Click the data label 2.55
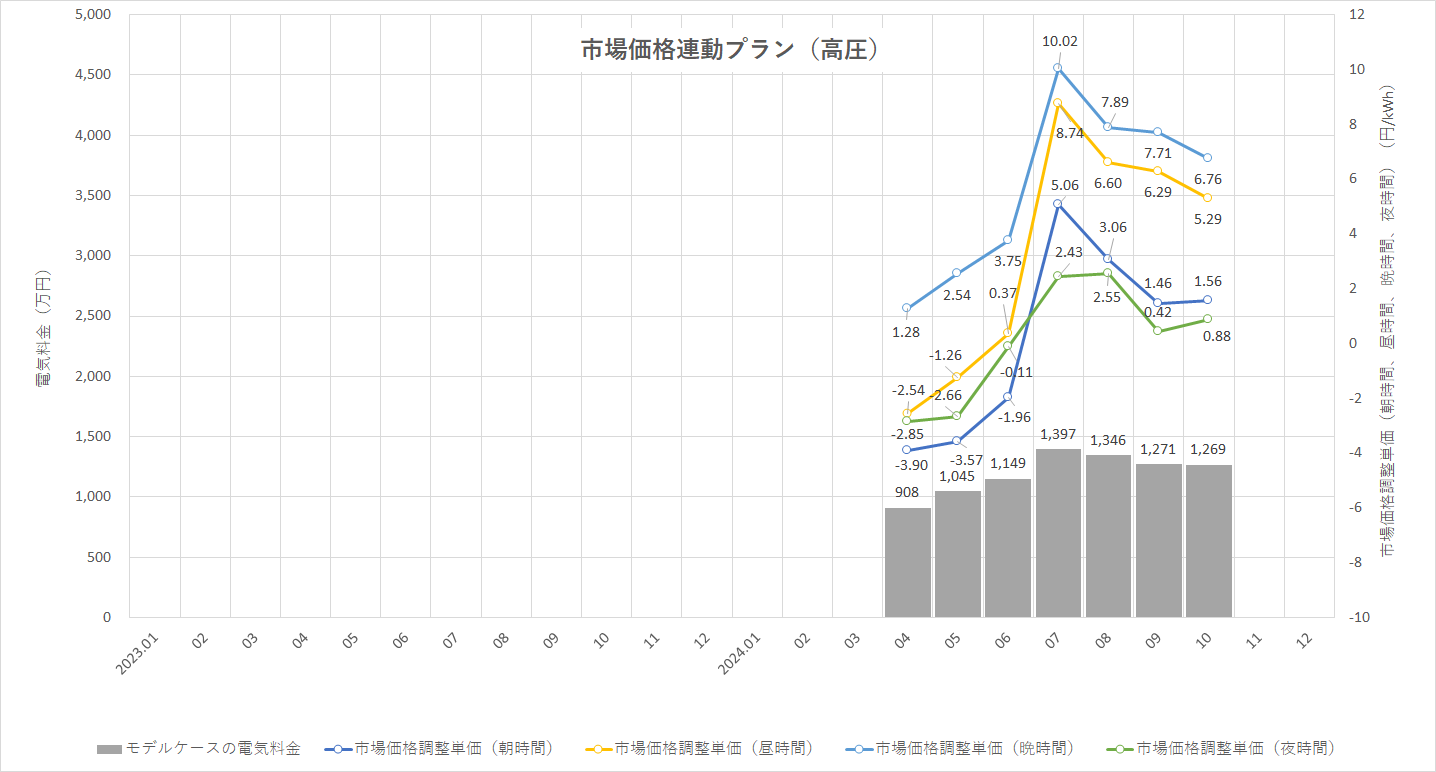This screenshot has height=772, width=1436. point(1107,297)
